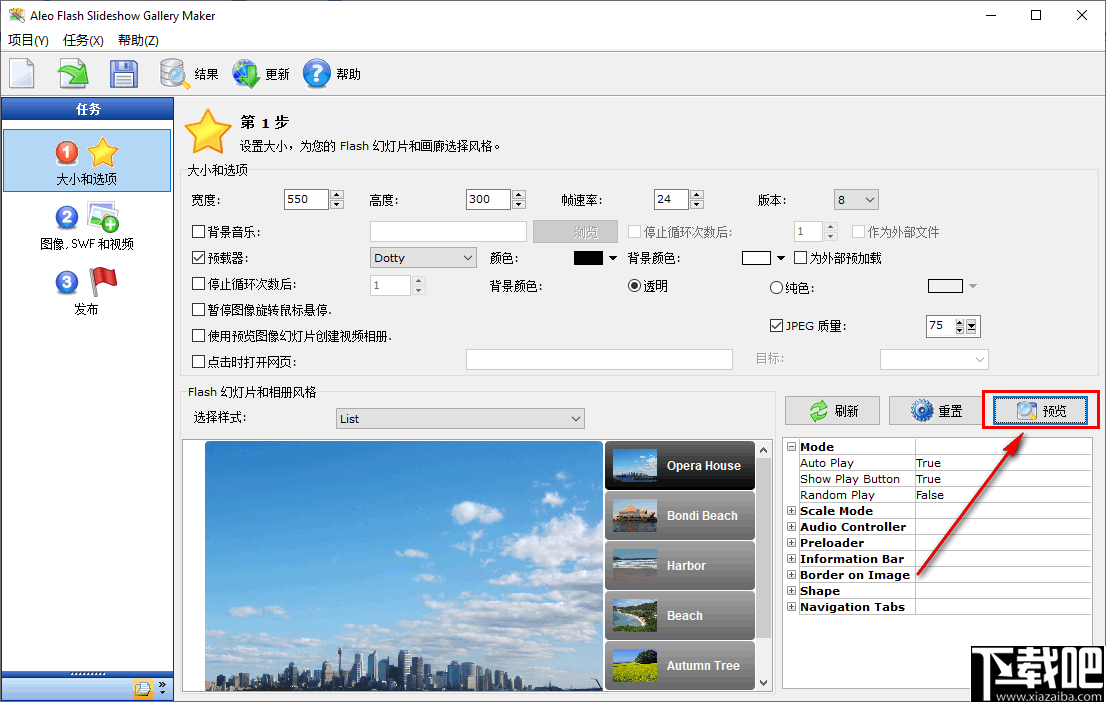Open the 项目(Y) menu

(x=28, y=40)
